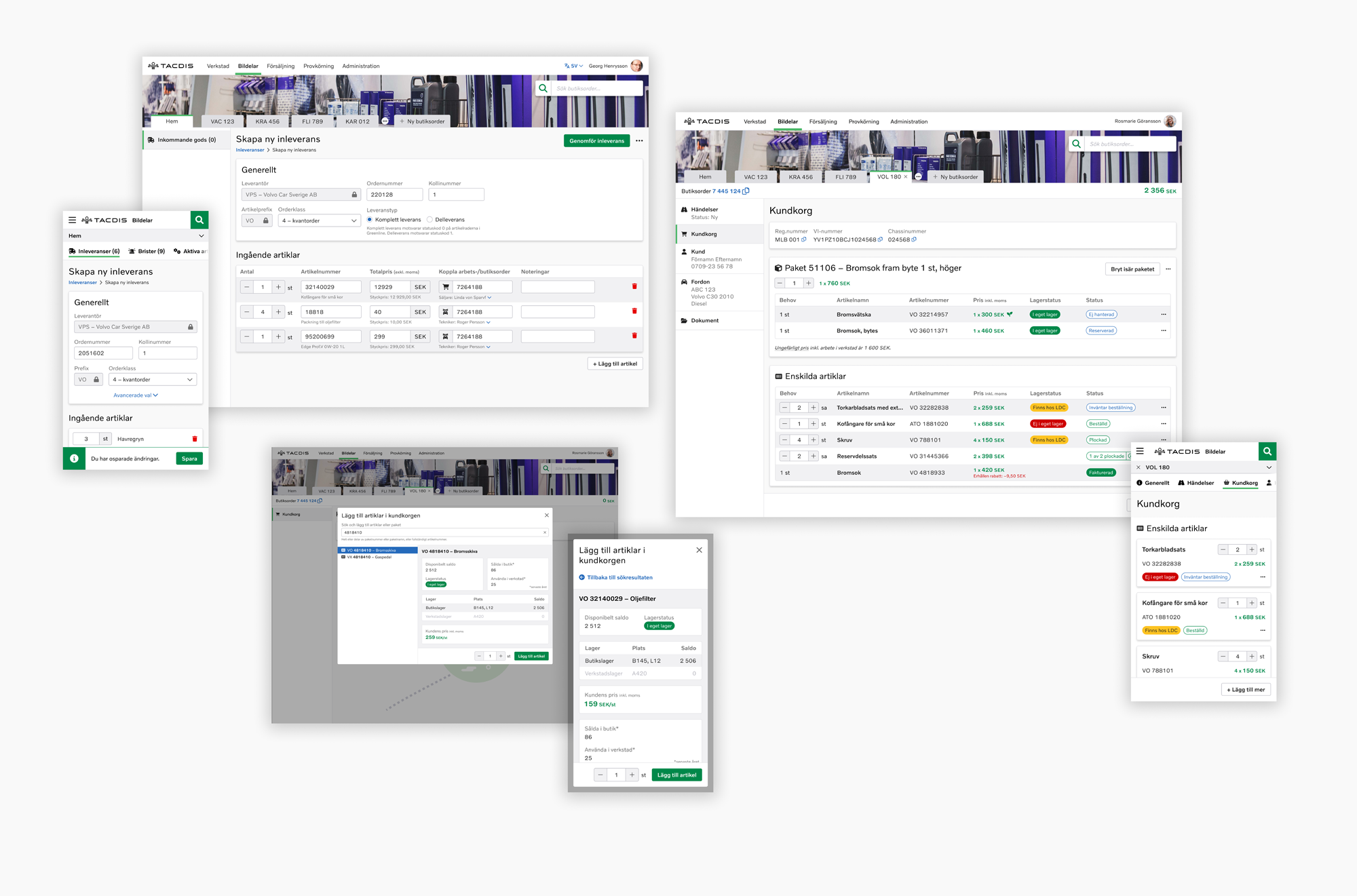Viewport: 1357px width, 896px height.
Task: Open Georg Henrysson user avatar
Action: 636,66
